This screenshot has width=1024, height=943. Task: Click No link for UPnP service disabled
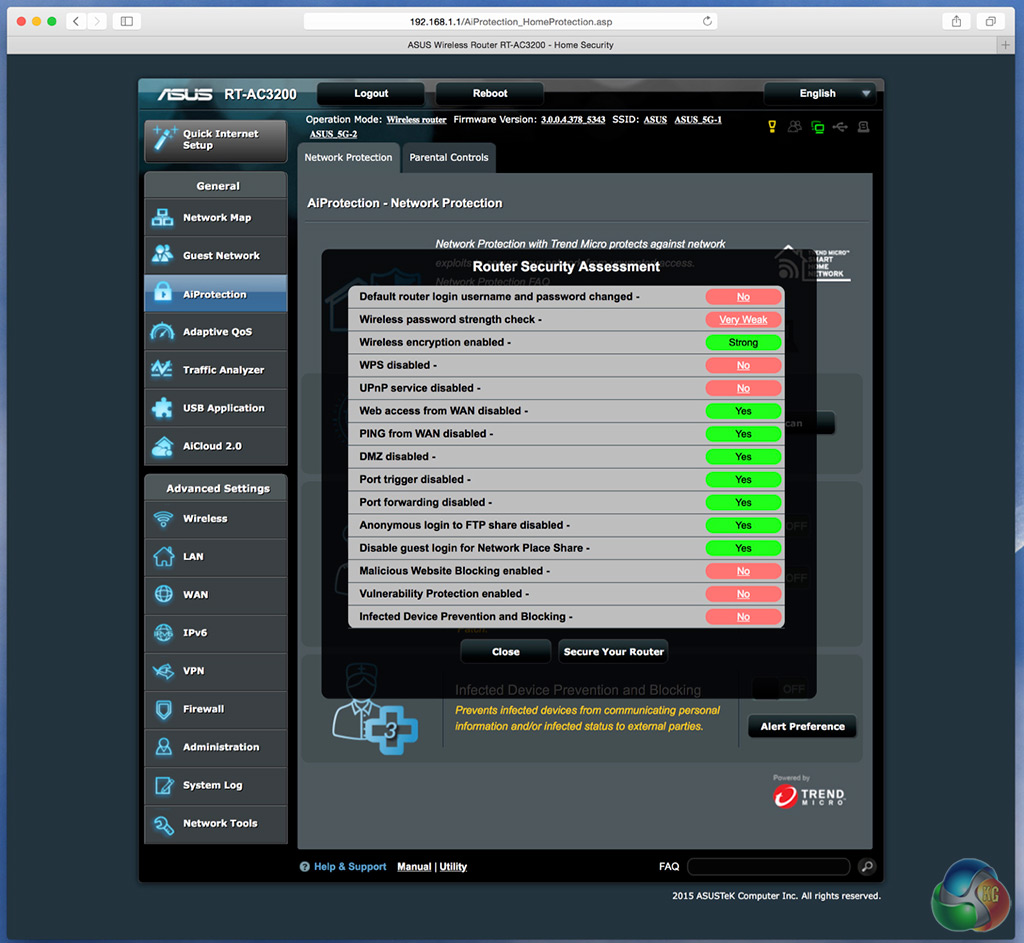pos(743,388)
